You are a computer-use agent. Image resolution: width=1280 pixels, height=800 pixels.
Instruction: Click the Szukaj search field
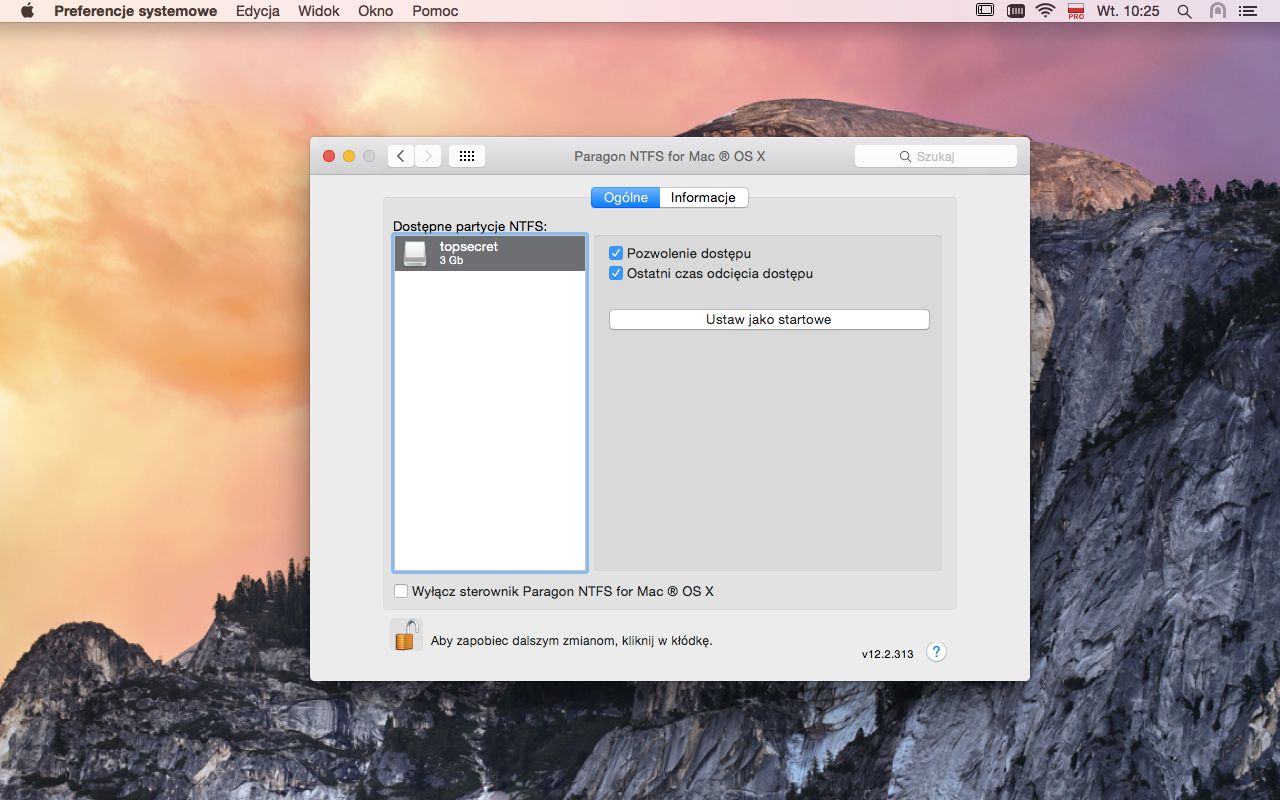pyautogui.click(x=936, y=156)
